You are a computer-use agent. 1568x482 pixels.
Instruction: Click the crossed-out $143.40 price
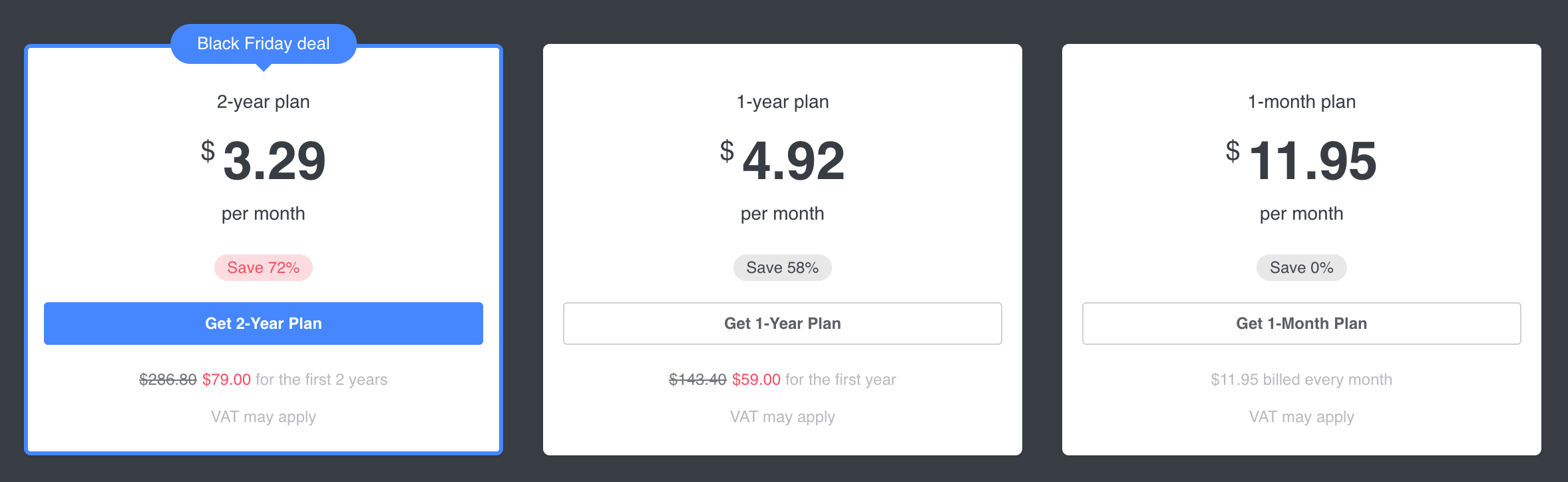tap(697, 379)
